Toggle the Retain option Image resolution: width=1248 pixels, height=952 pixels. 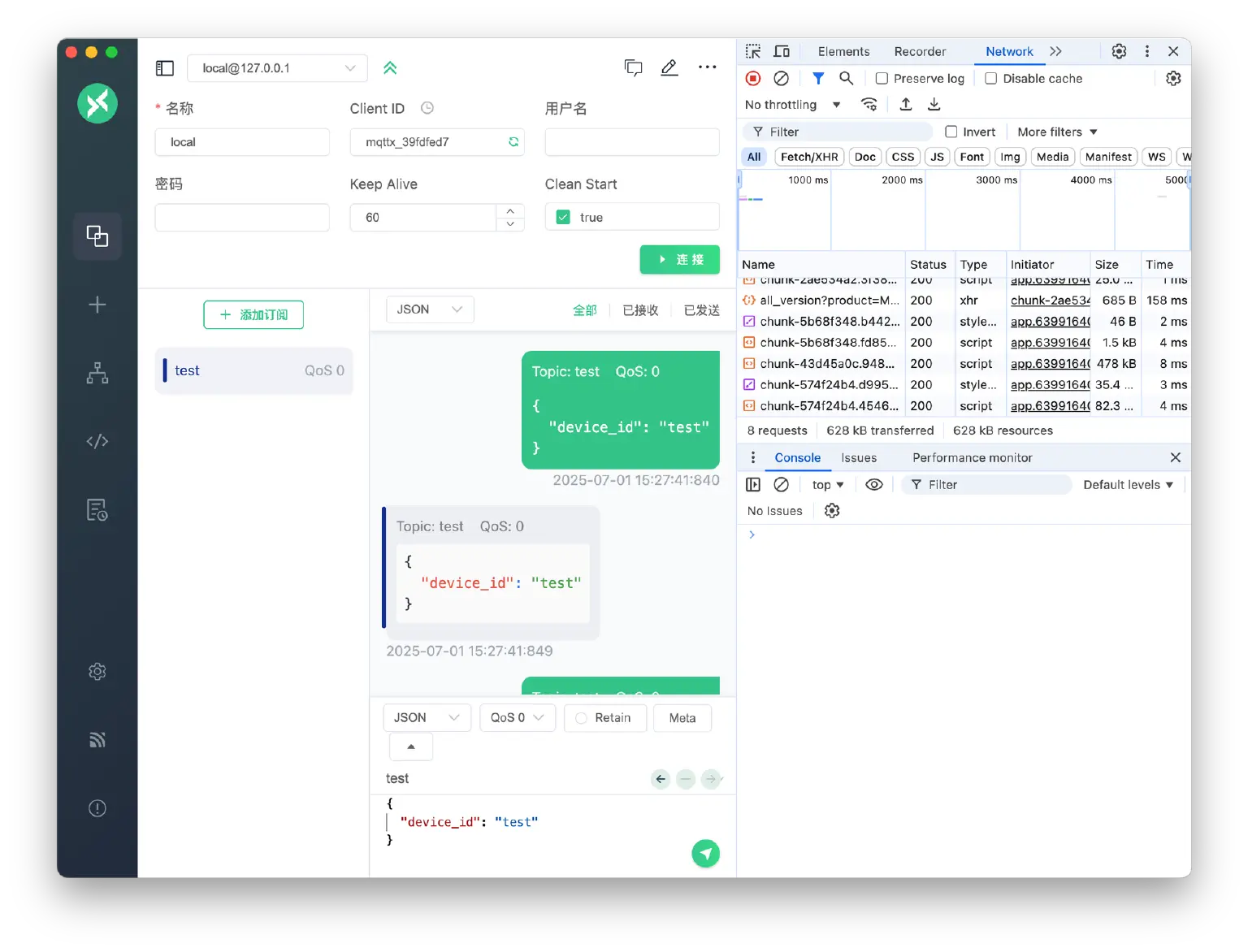605,718
